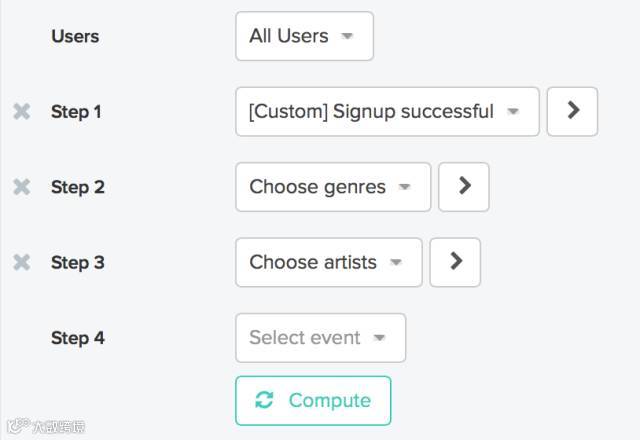Click the Users row label
The image size is (640, 440).
coord(75,36)
